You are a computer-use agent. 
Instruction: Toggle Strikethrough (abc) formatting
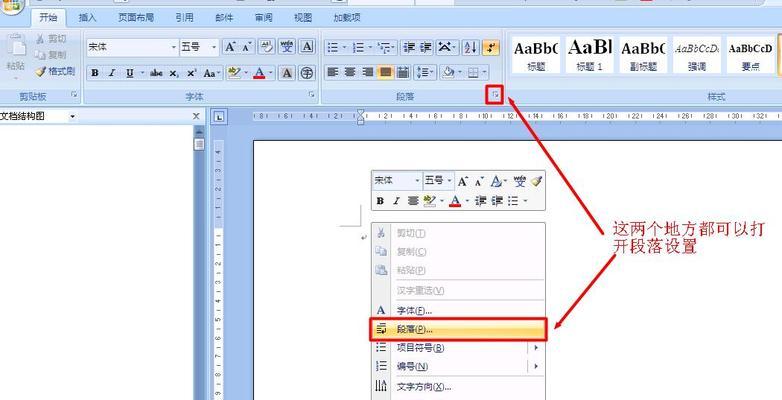(x=156, y=73)
